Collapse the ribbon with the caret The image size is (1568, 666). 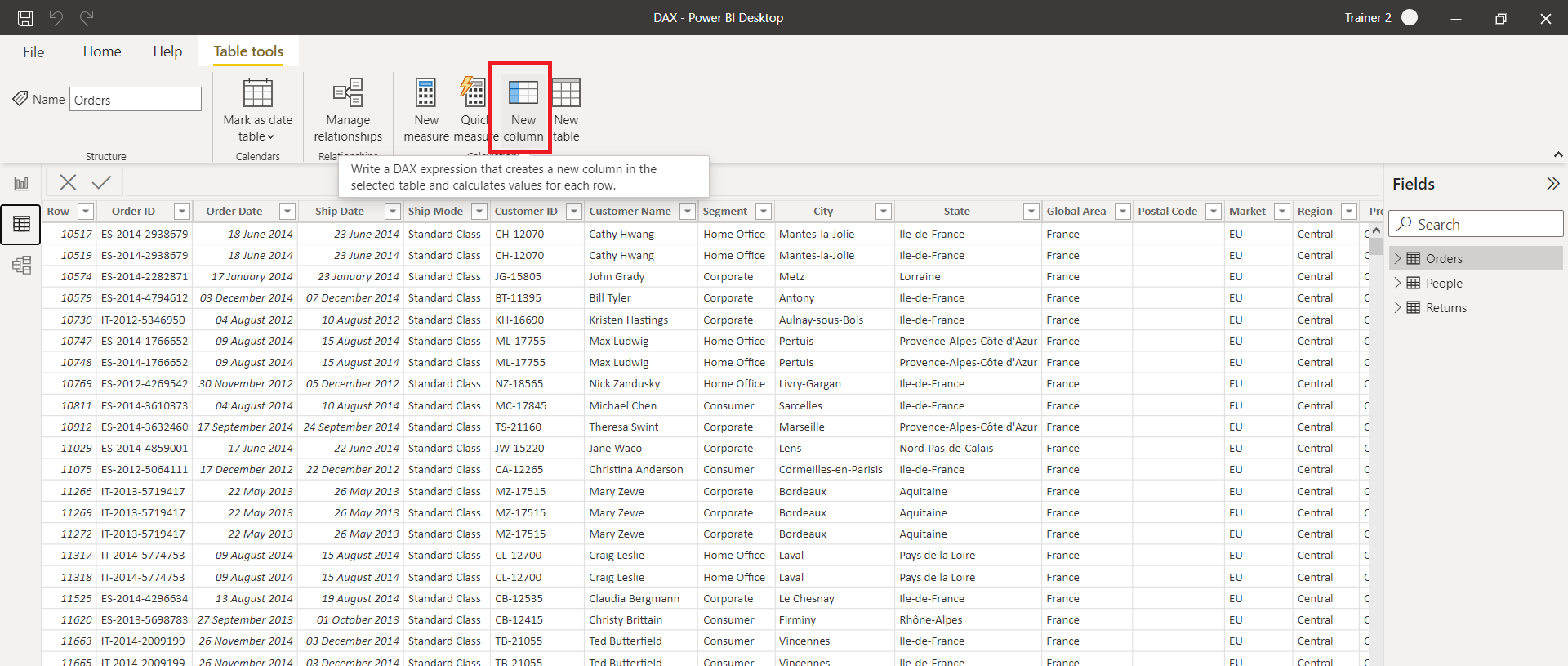pos(1557,154)
